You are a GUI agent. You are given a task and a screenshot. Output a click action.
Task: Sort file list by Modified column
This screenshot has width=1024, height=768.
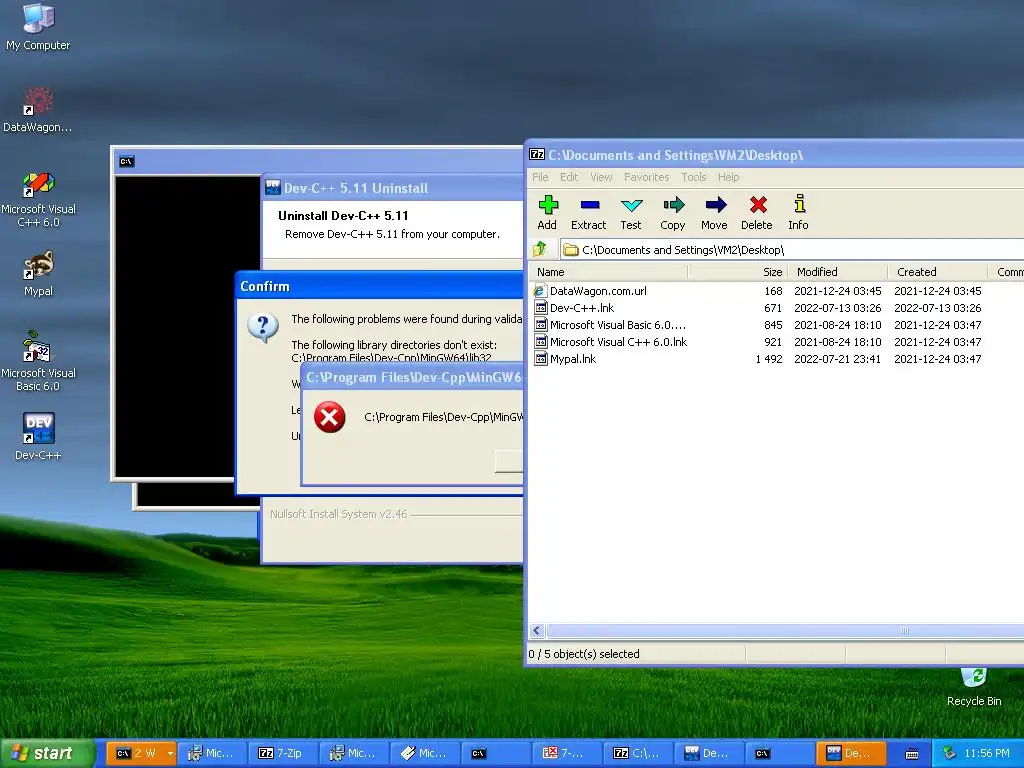838,272
